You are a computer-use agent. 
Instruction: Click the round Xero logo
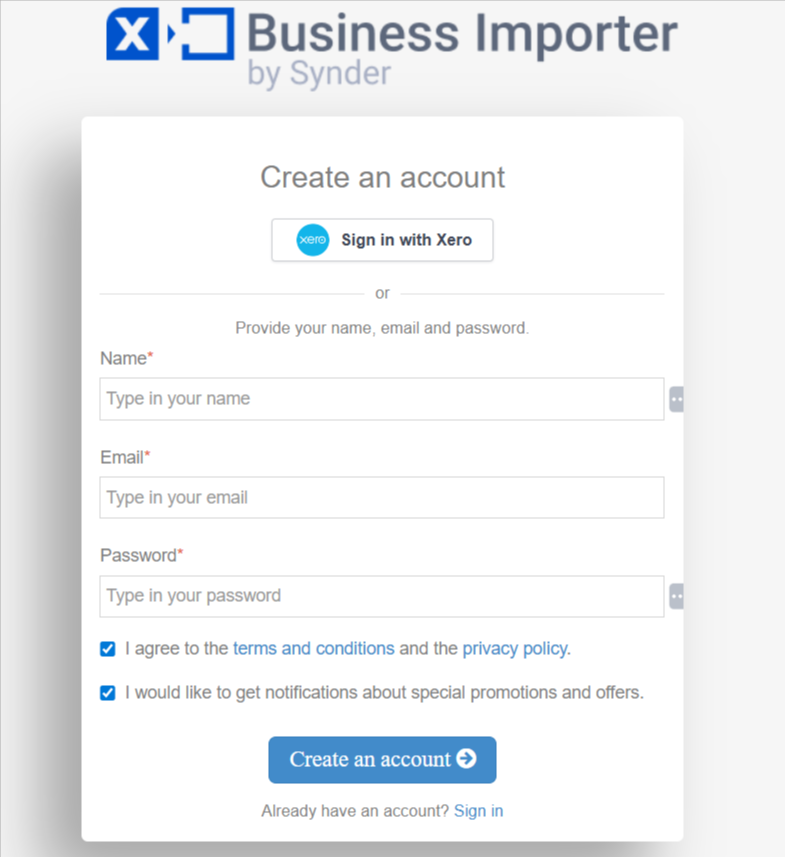click(x=313, y=240)
